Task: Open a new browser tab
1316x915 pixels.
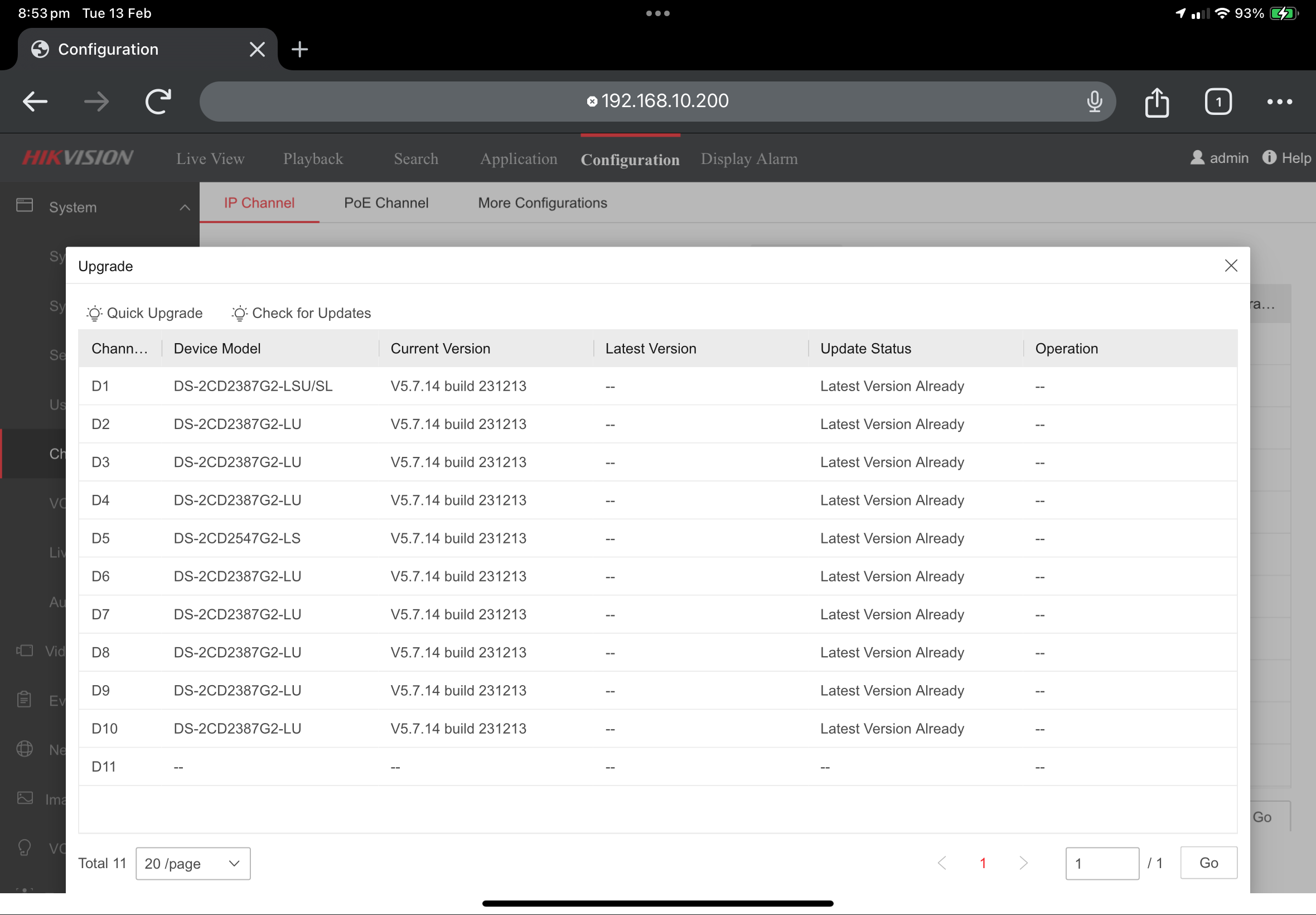Action: pyautogui.click(x=299, y=49)
